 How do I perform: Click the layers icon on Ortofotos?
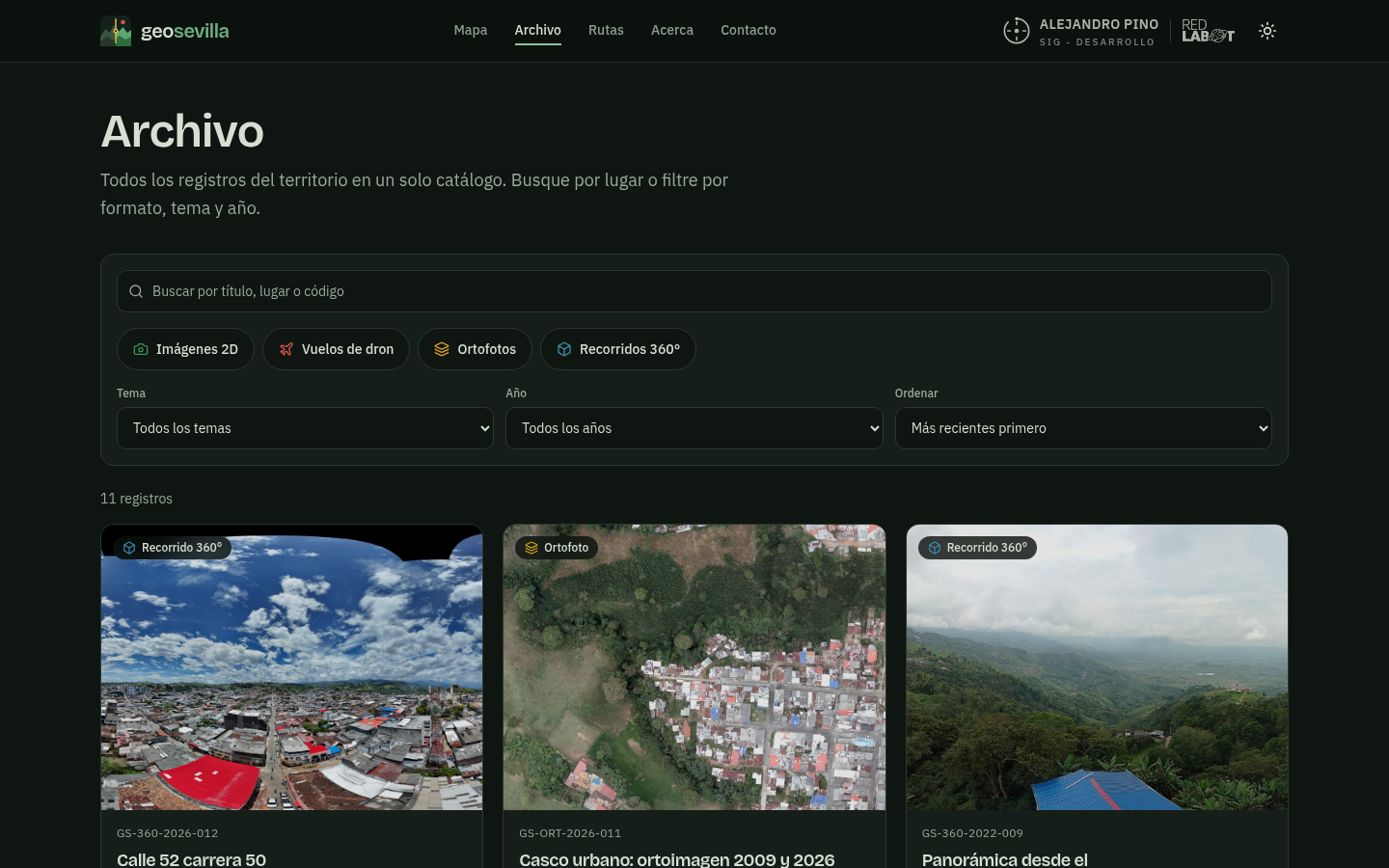[442, 349]
